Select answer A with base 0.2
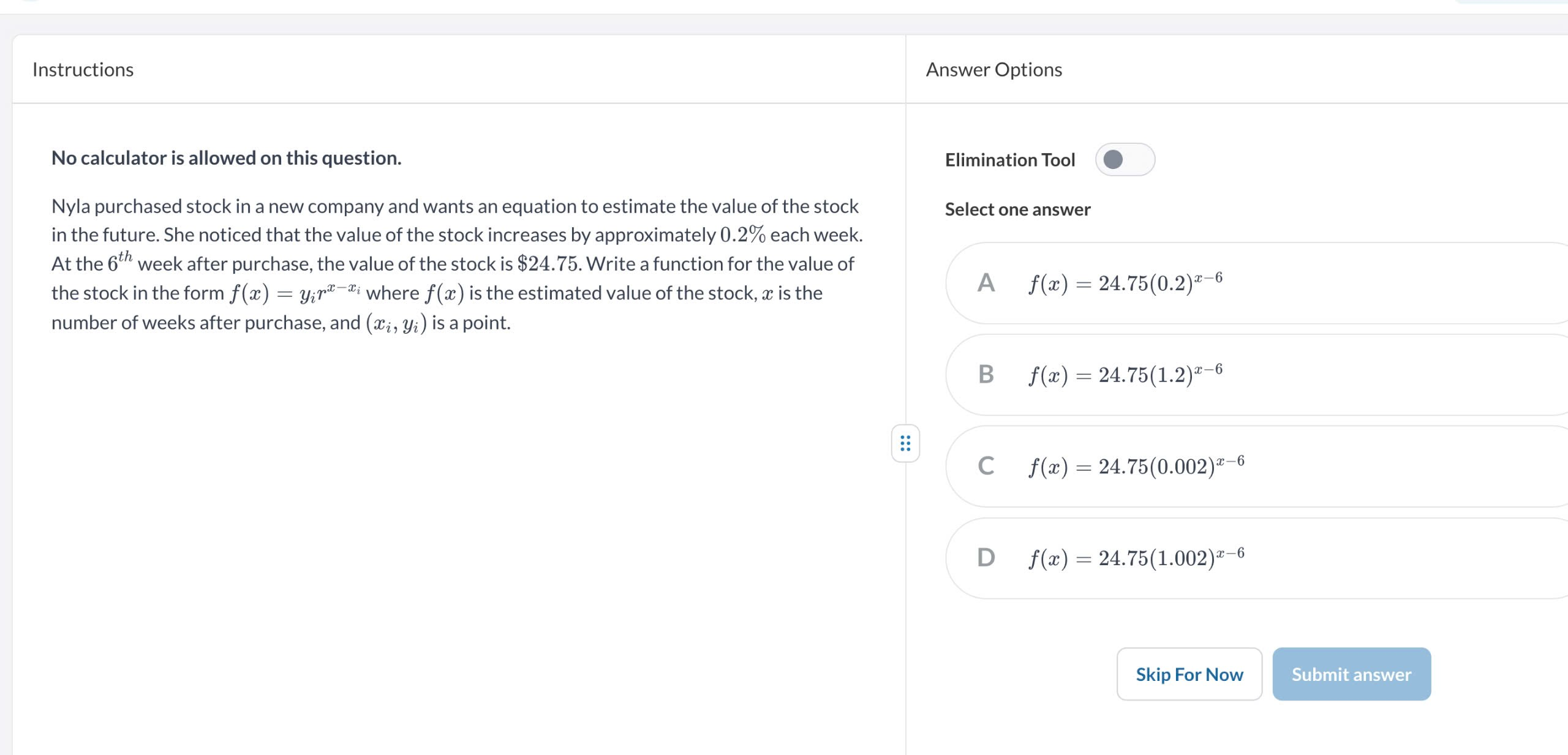Image resolution: width=1568 pixels, height=755 pixels. click(1257, 283)
